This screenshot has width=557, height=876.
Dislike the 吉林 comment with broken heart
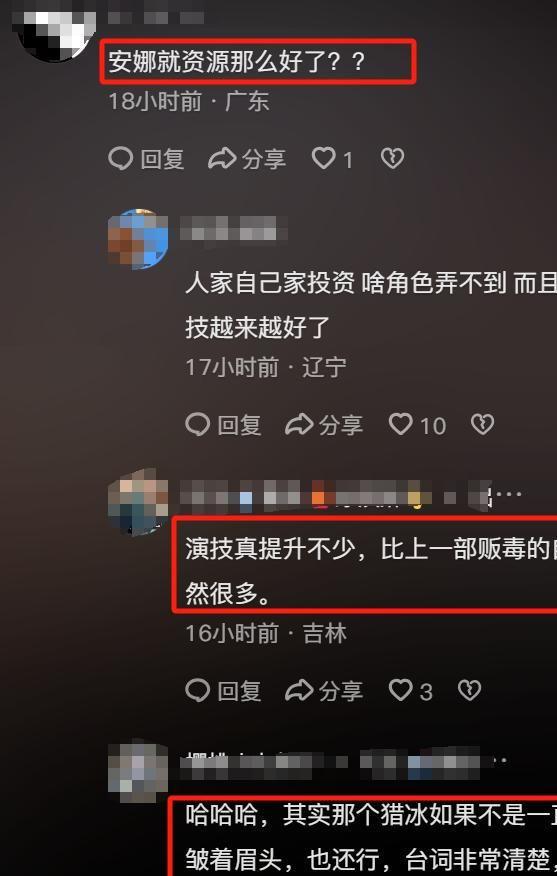pos(469,691)
